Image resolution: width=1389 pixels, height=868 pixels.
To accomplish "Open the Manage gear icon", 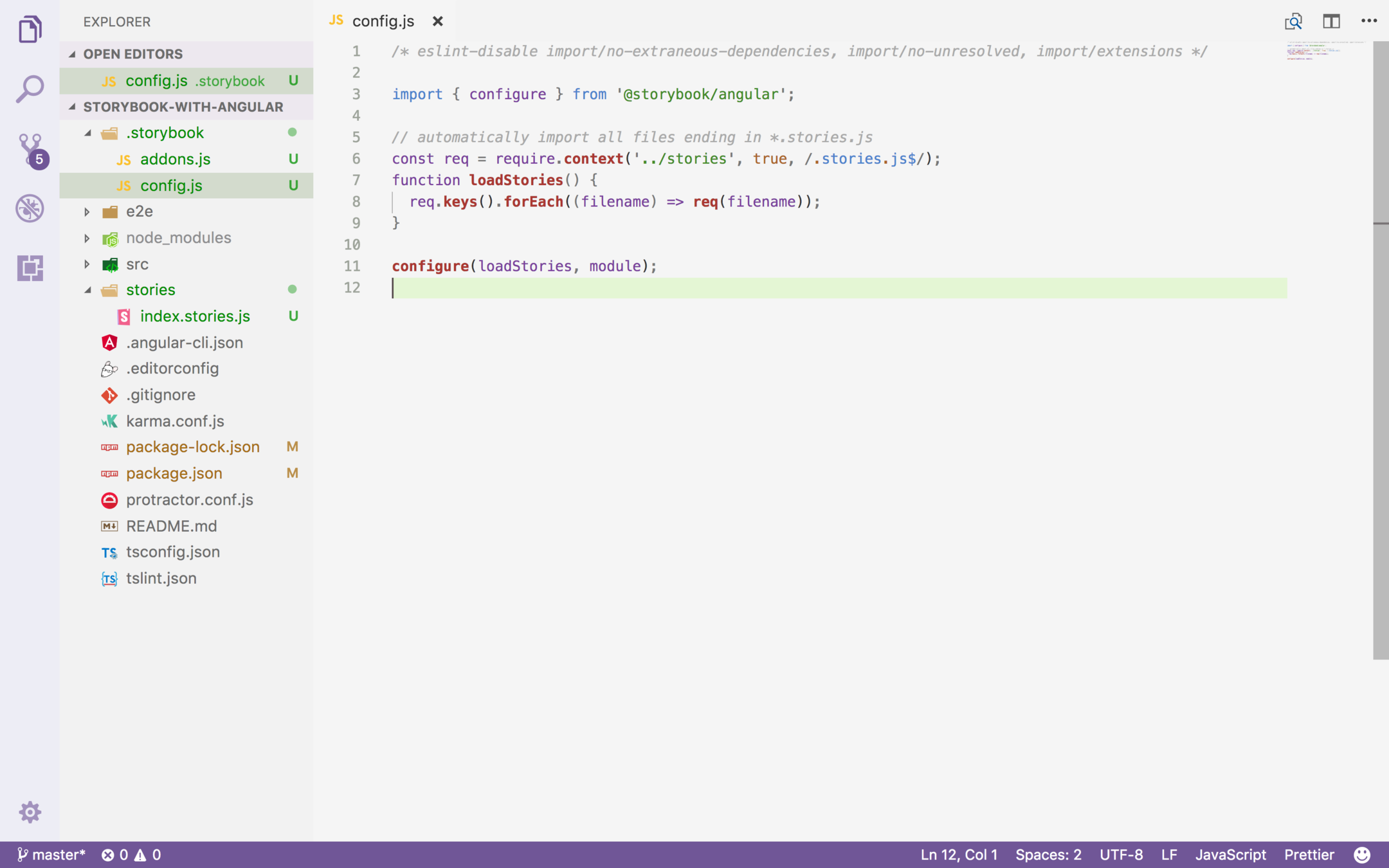I will click(x=30, y=812).
